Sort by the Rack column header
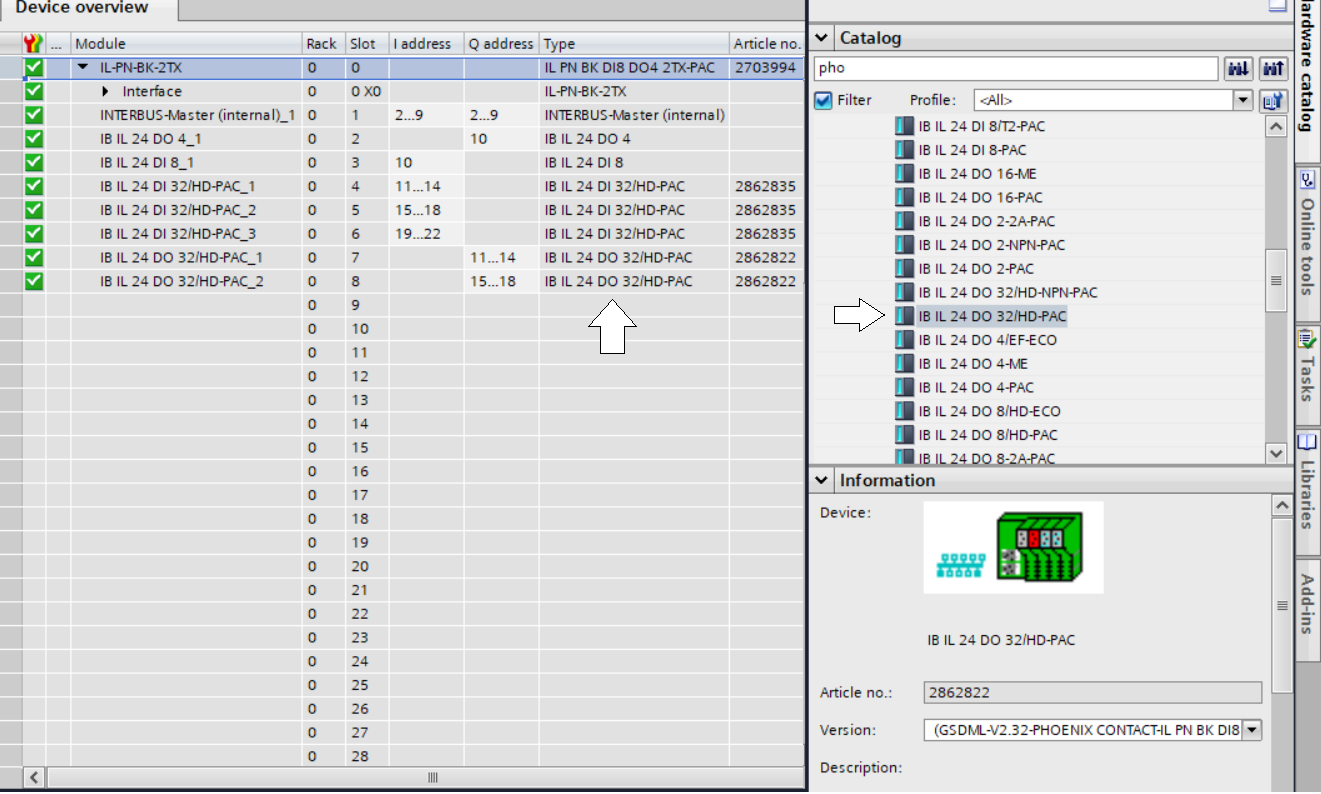Image resolution: width=1321 pixels, height=794 pixels. click(x=323, y=43)
